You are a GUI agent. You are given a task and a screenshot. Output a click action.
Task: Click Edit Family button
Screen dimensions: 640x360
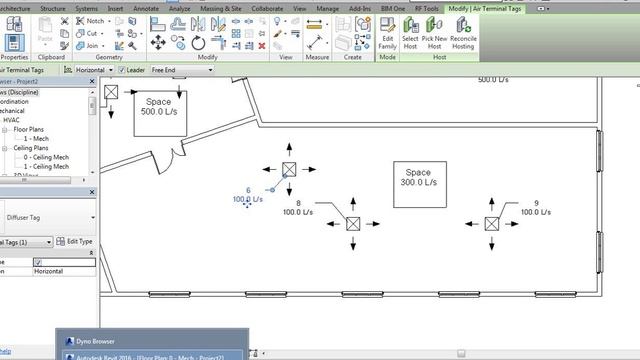(x=387, y=33)
